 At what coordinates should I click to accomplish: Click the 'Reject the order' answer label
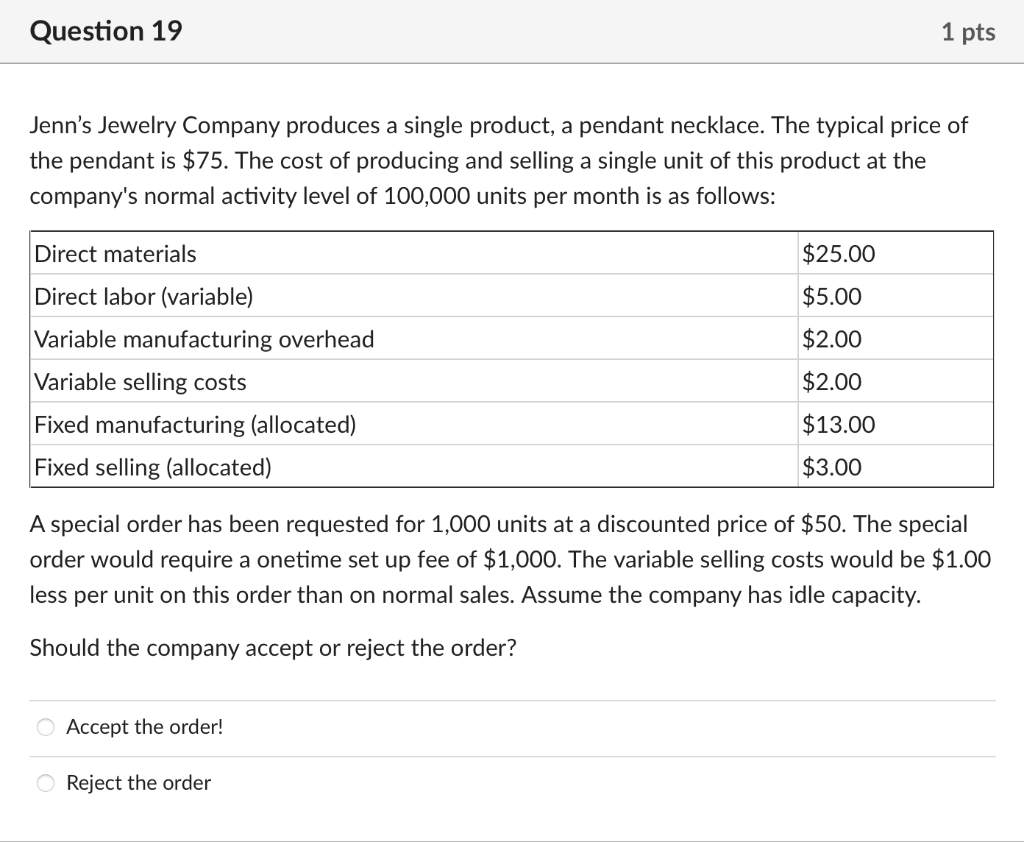click(138, 783)
